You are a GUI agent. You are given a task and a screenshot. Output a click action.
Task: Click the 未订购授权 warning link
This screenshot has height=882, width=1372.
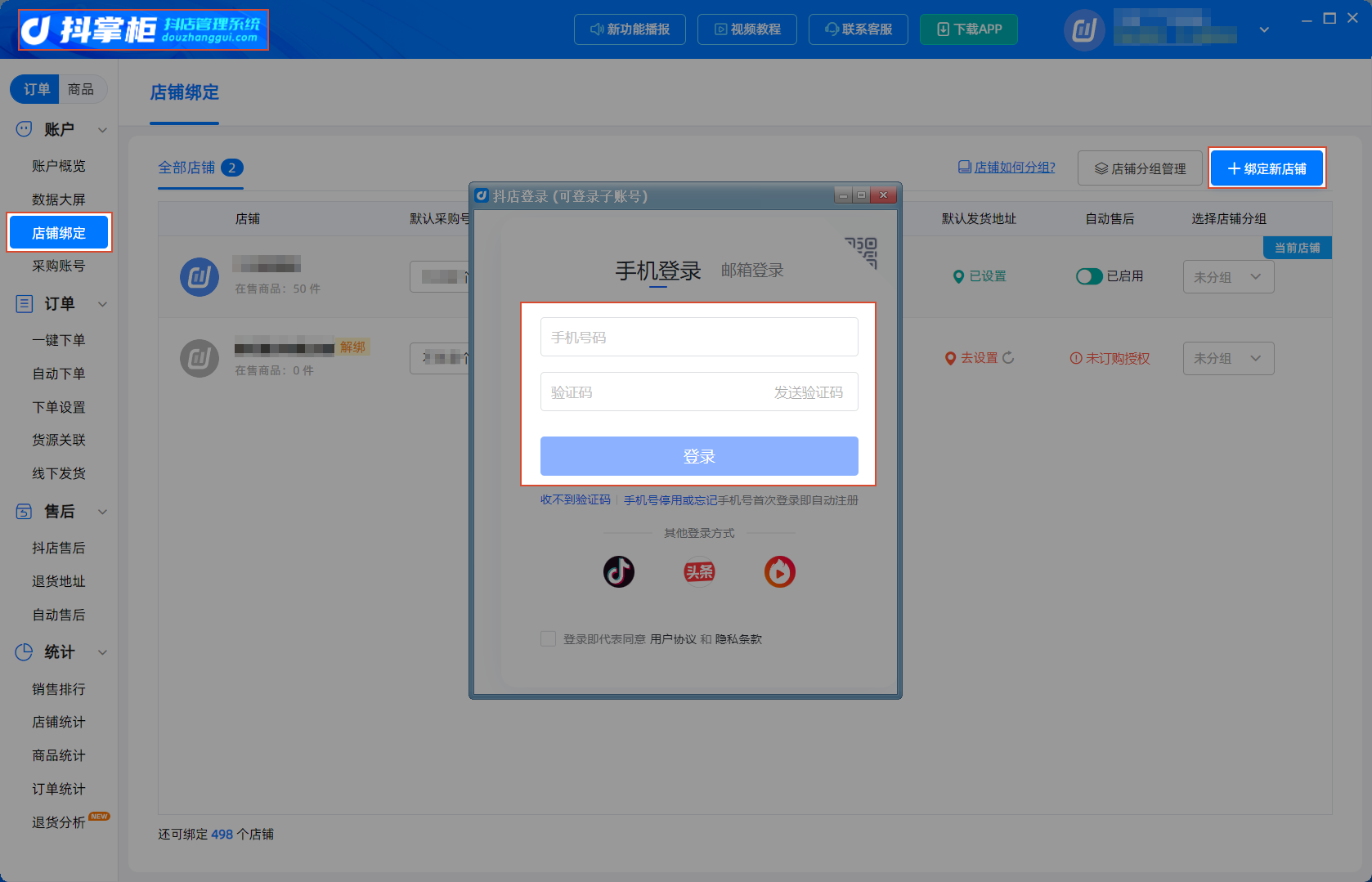1110,358
